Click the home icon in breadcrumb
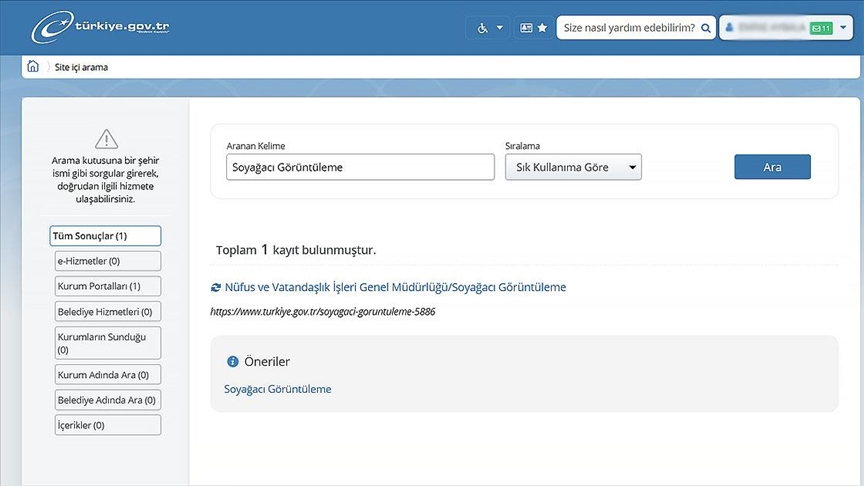864x486 pixels. pos(34,67)
